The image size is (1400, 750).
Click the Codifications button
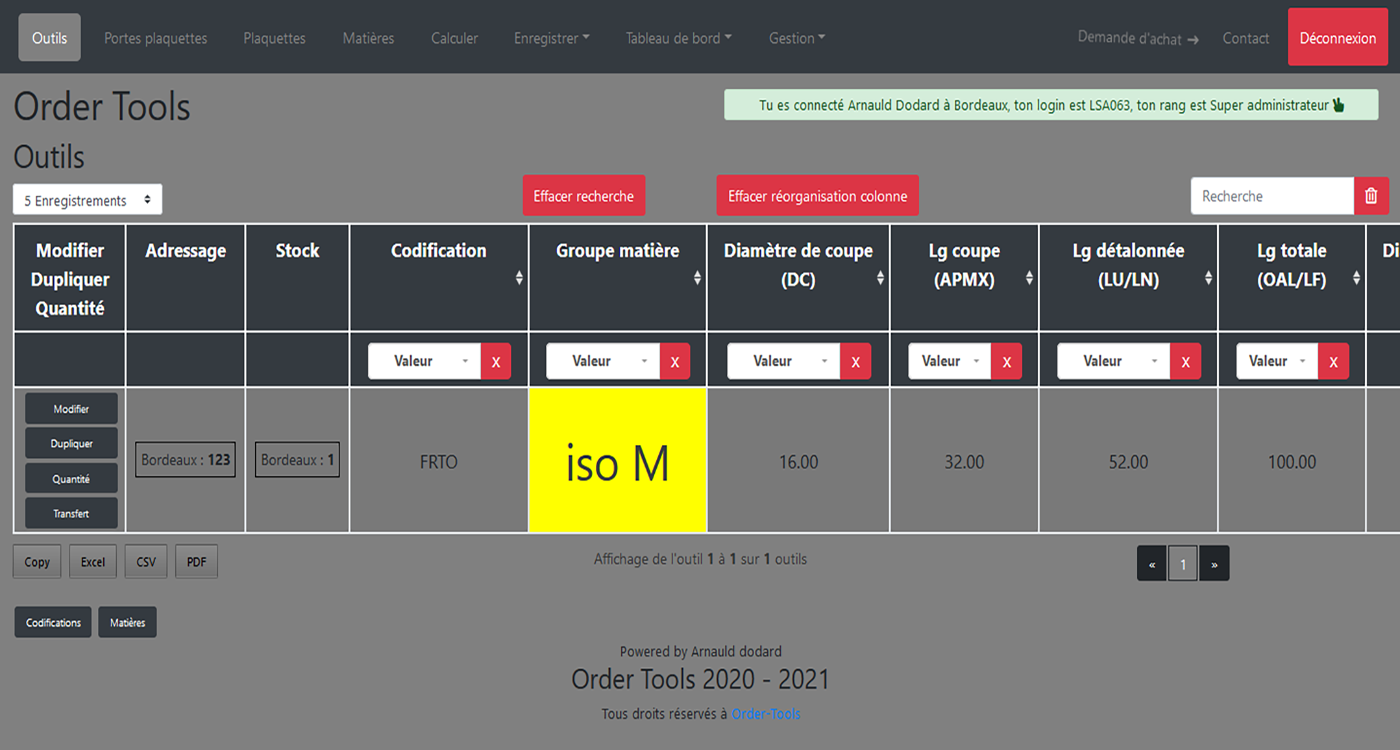click(x=53, y=622)
